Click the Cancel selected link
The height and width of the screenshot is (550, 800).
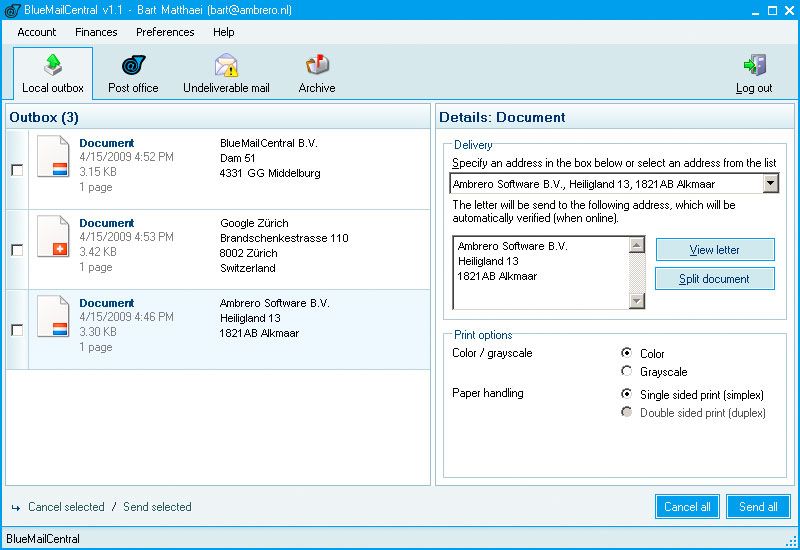(66, 507)
